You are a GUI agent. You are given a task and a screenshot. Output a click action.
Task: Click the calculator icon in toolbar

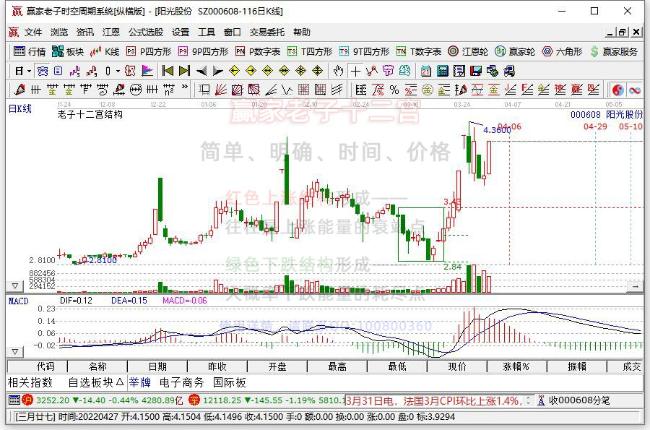point(442,71)
